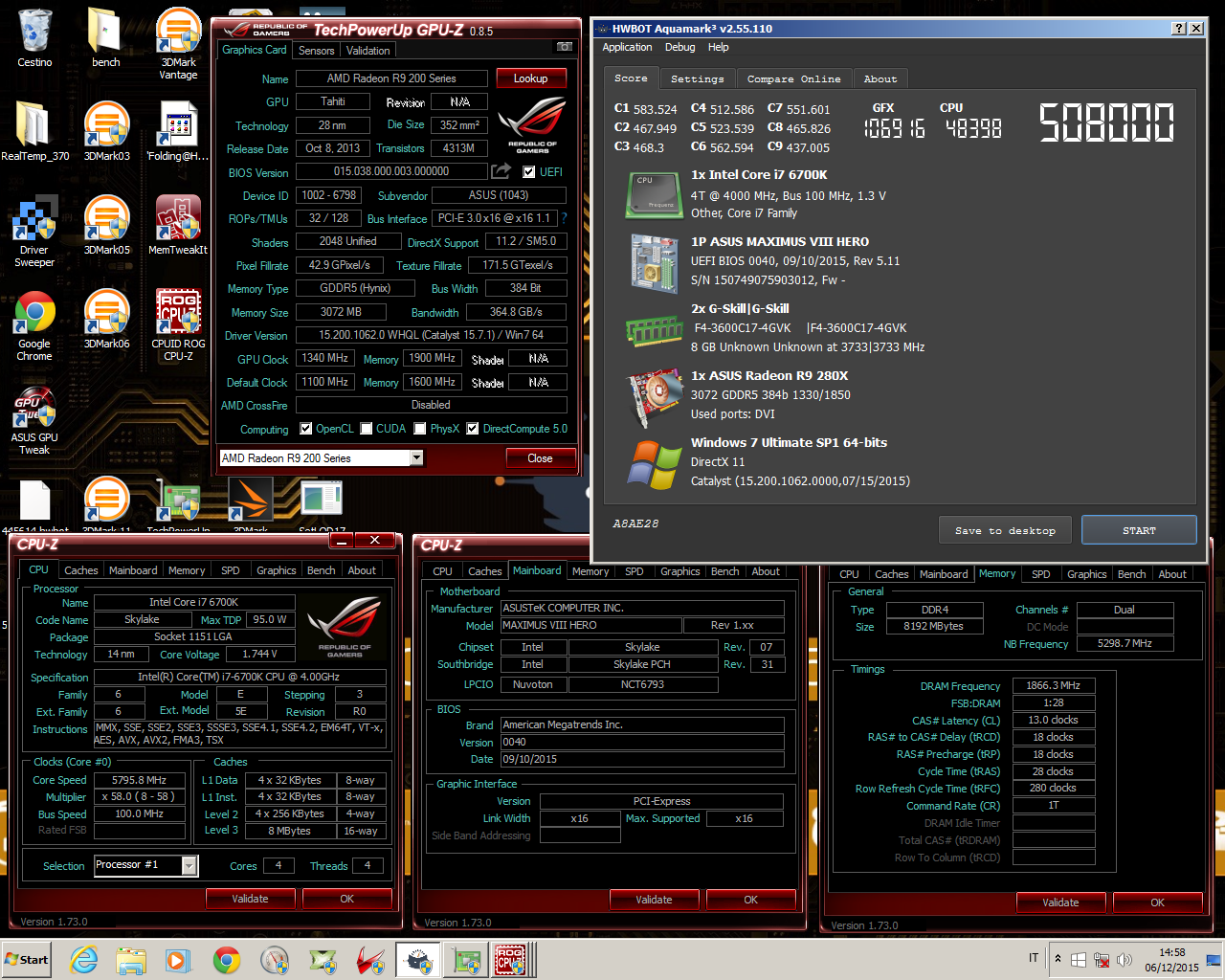Open SPD tab in left CPU-Z window

(231, 570)
